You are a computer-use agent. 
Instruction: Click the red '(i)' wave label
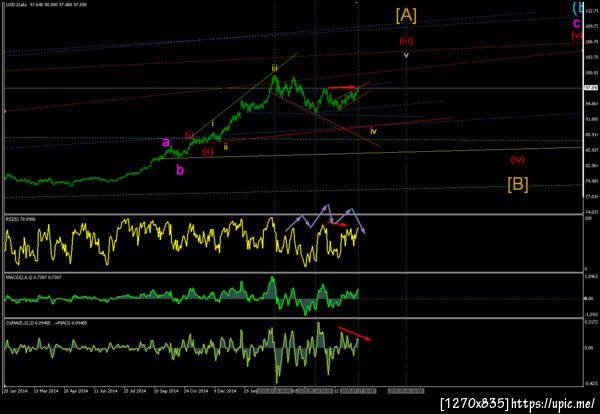[189, 135]
